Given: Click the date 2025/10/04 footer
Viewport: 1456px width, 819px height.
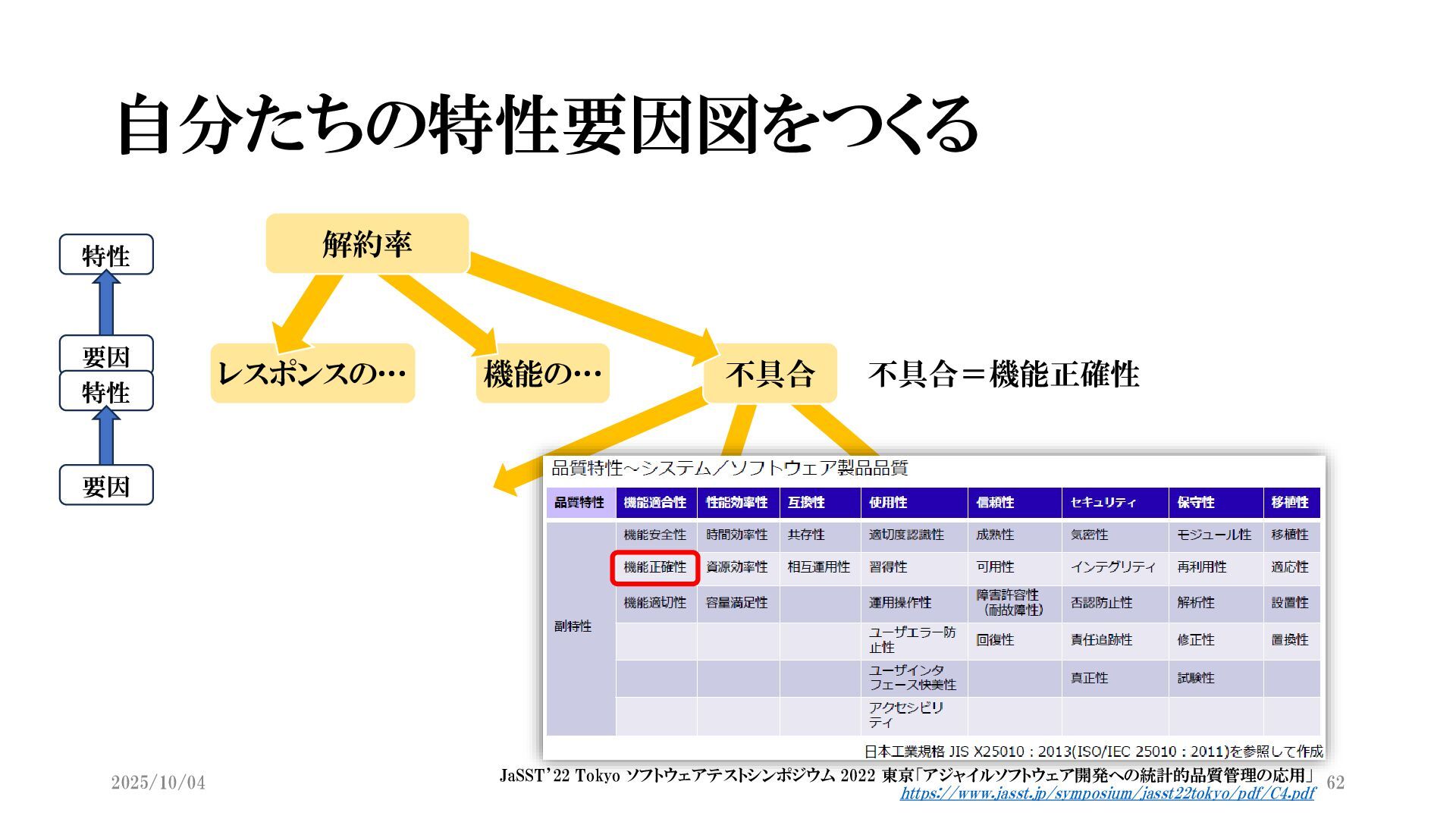Looking at the screenshot, I should (x=158, y=783).
